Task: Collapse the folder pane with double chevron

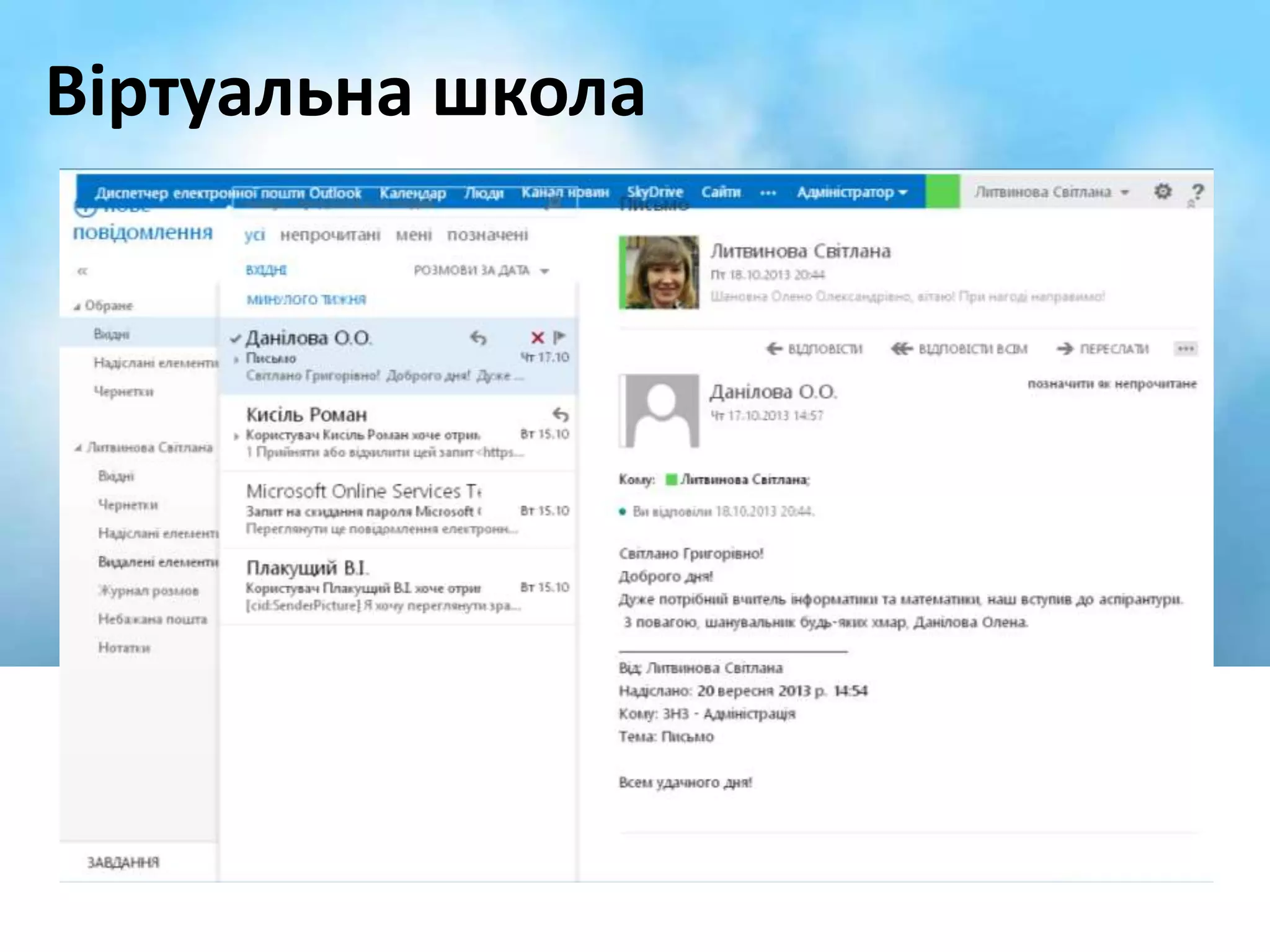Action: pyautogui.click(x=82, y=271)
